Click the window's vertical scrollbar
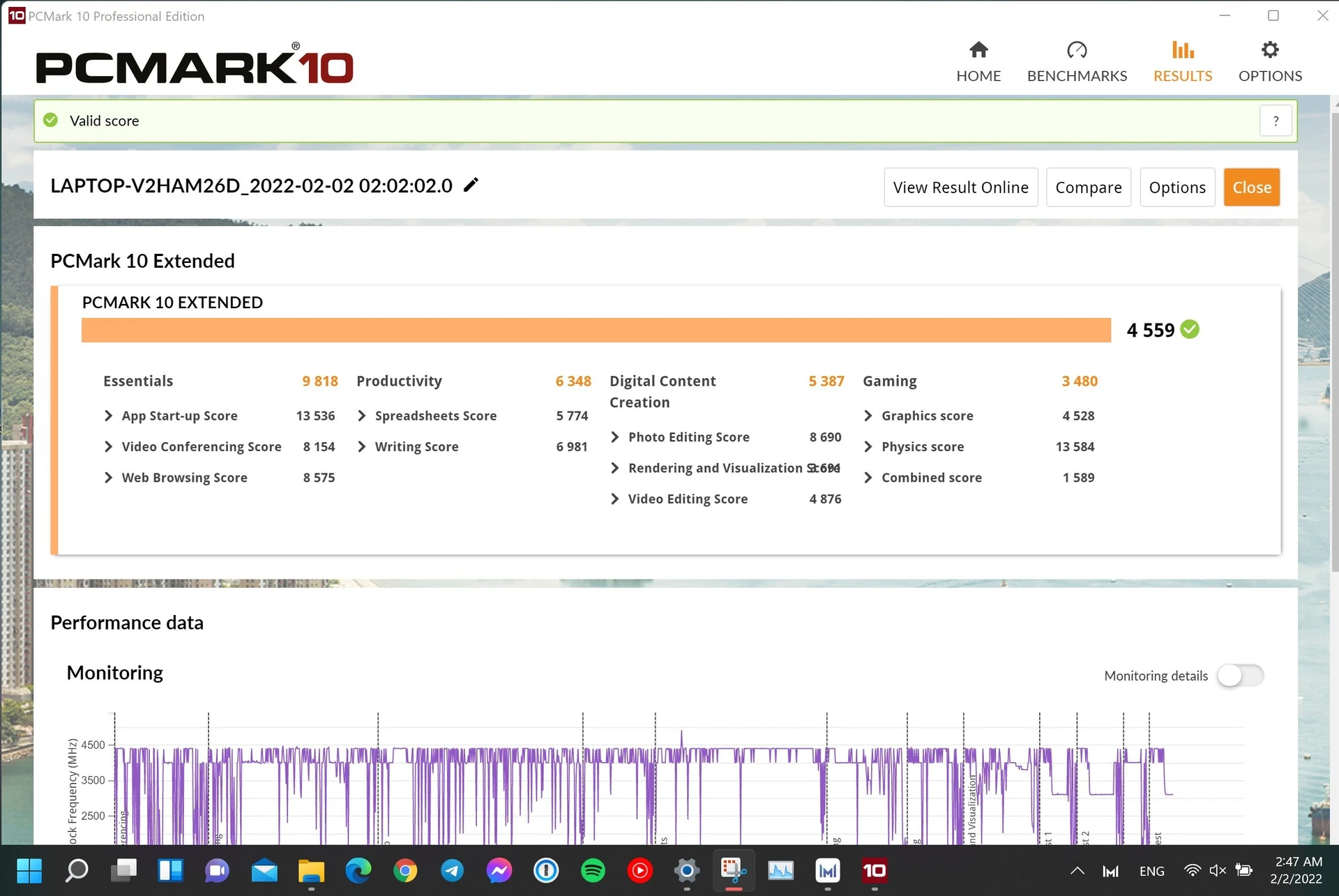 [1334, 342]
